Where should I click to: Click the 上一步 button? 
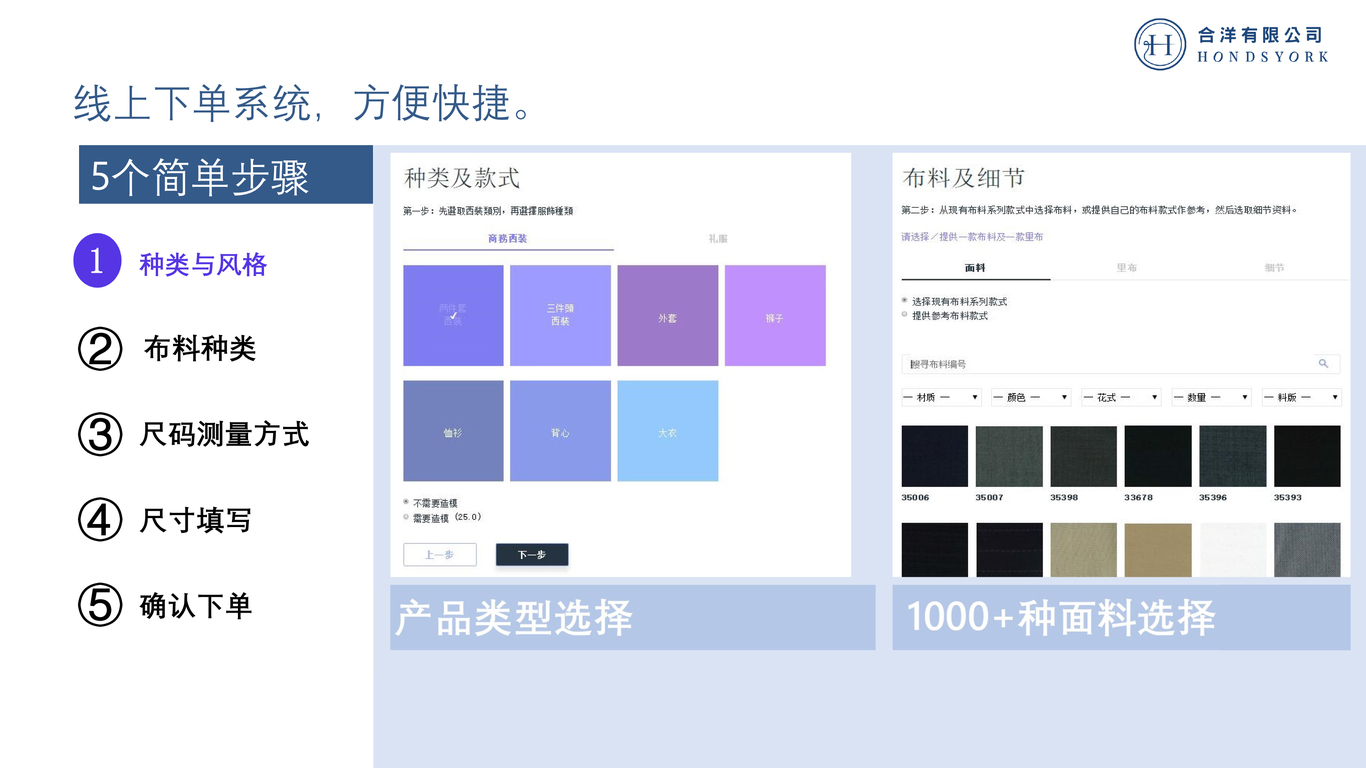tap(440, 555)
